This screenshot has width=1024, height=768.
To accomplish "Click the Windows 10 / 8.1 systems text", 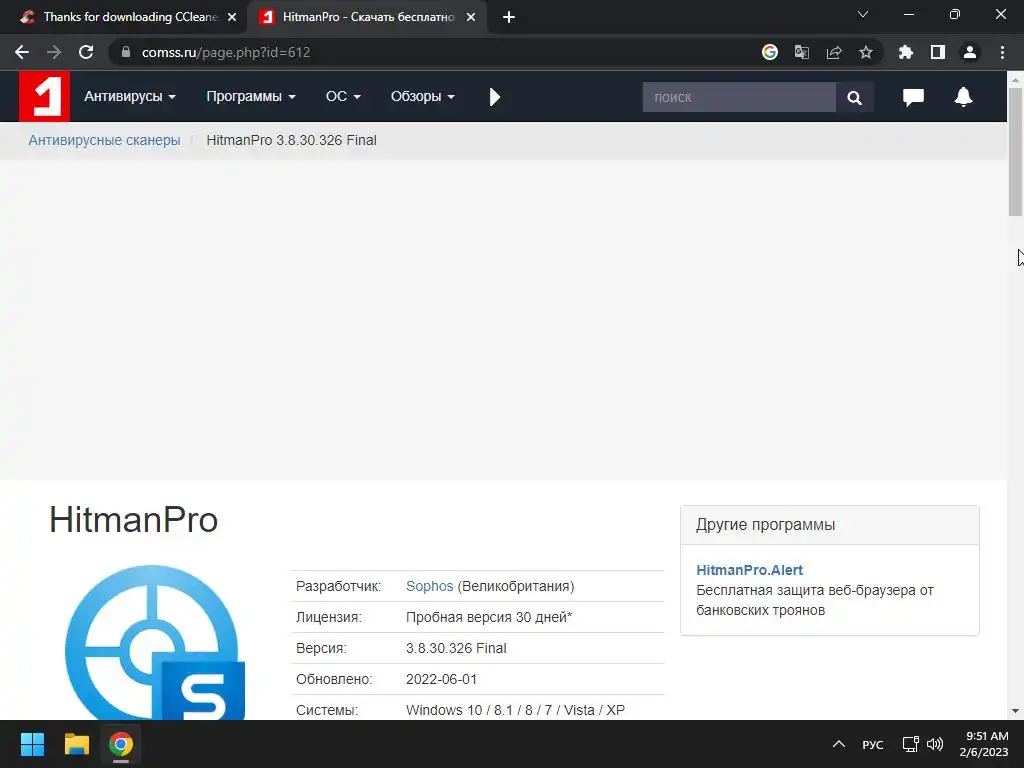I will click(515, 711).
